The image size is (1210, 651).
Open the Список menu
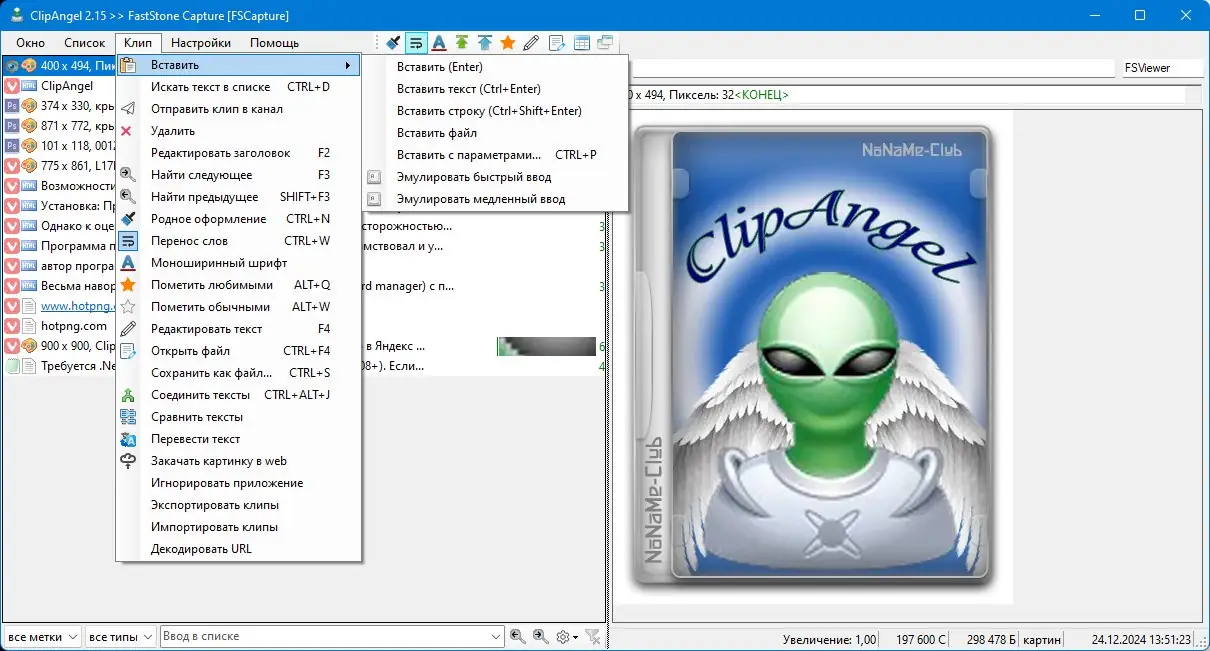click(84, 43)
